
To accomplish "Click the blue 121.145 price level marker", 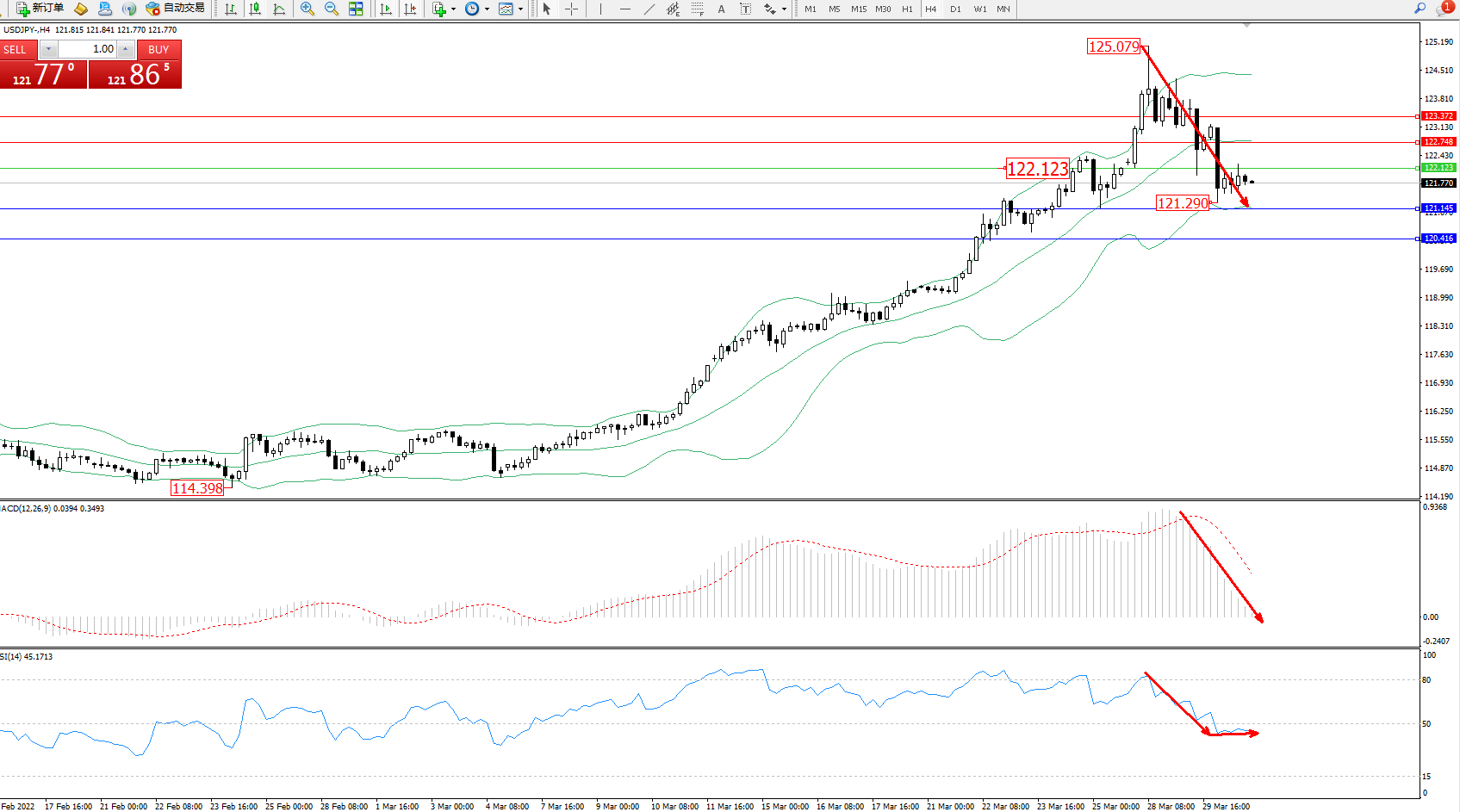I will 1438,208.
